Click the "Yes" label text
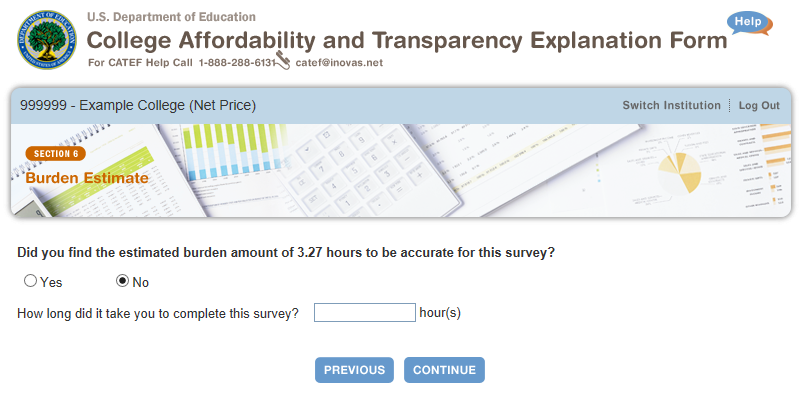This screenshot has height=403, width=808. tap(51, 282)
